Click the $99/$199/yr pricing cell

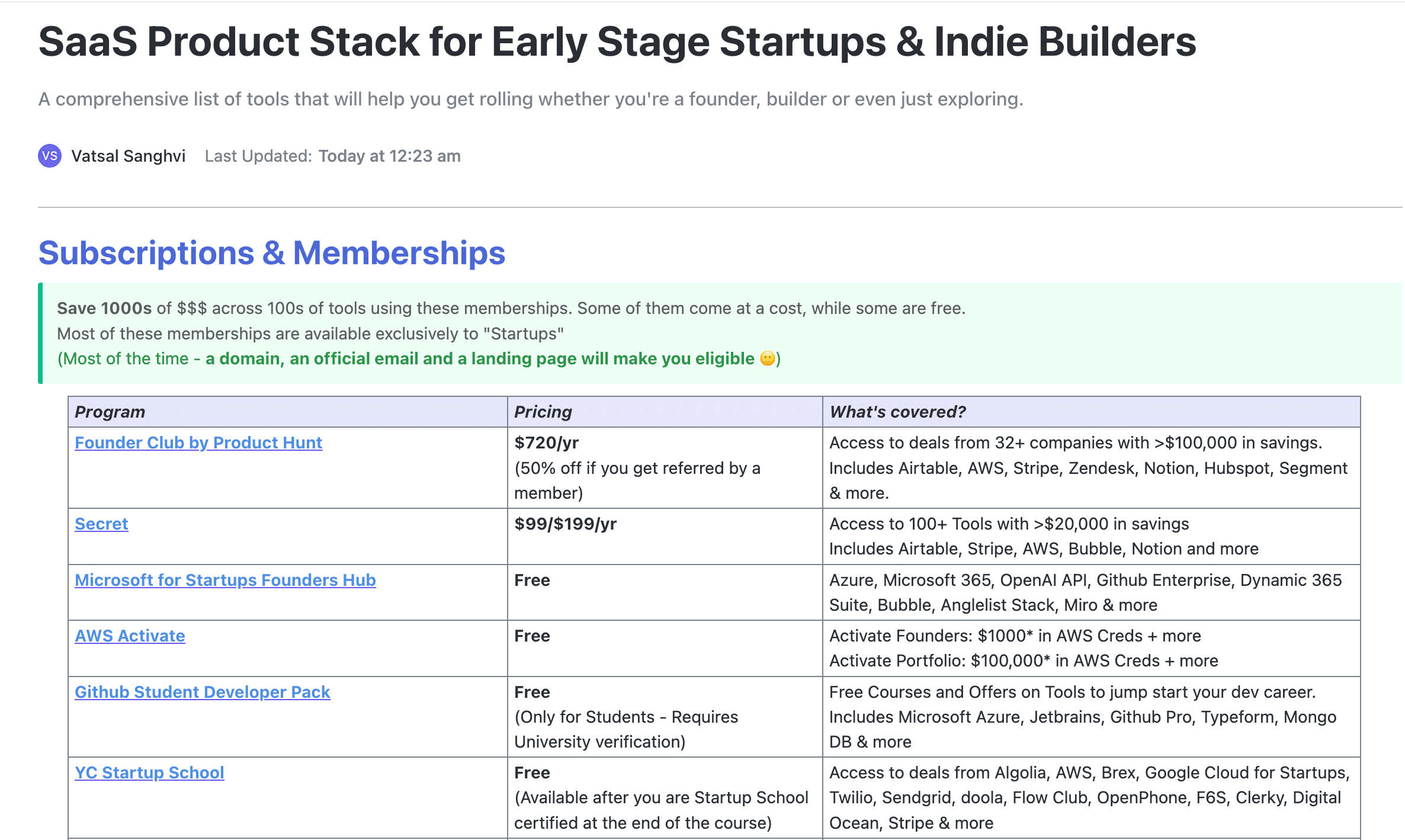(x=565, y=524)
